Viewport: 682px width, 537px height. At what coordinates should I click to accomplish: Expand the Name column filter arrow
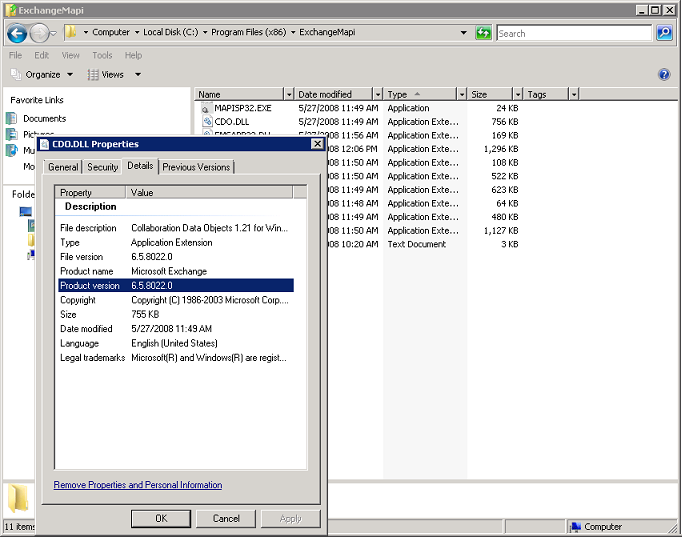(289, 95)
